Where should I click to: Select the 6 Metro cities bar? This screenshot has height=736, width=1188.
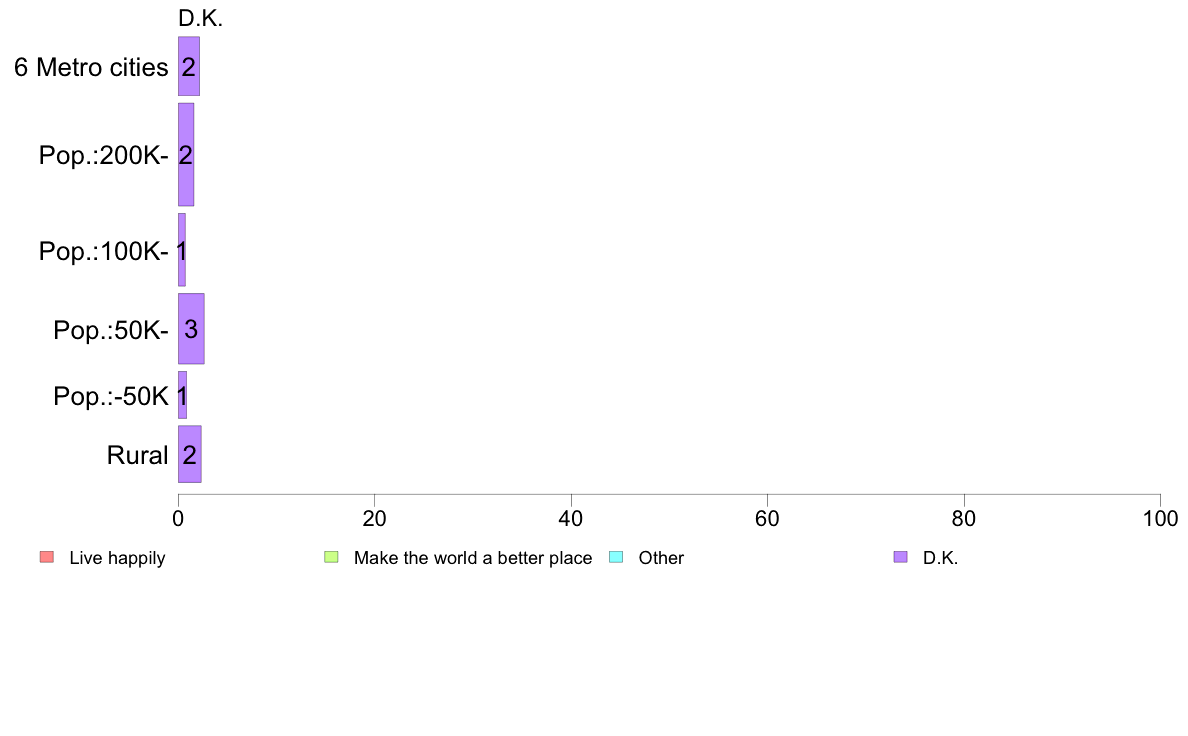189,67
